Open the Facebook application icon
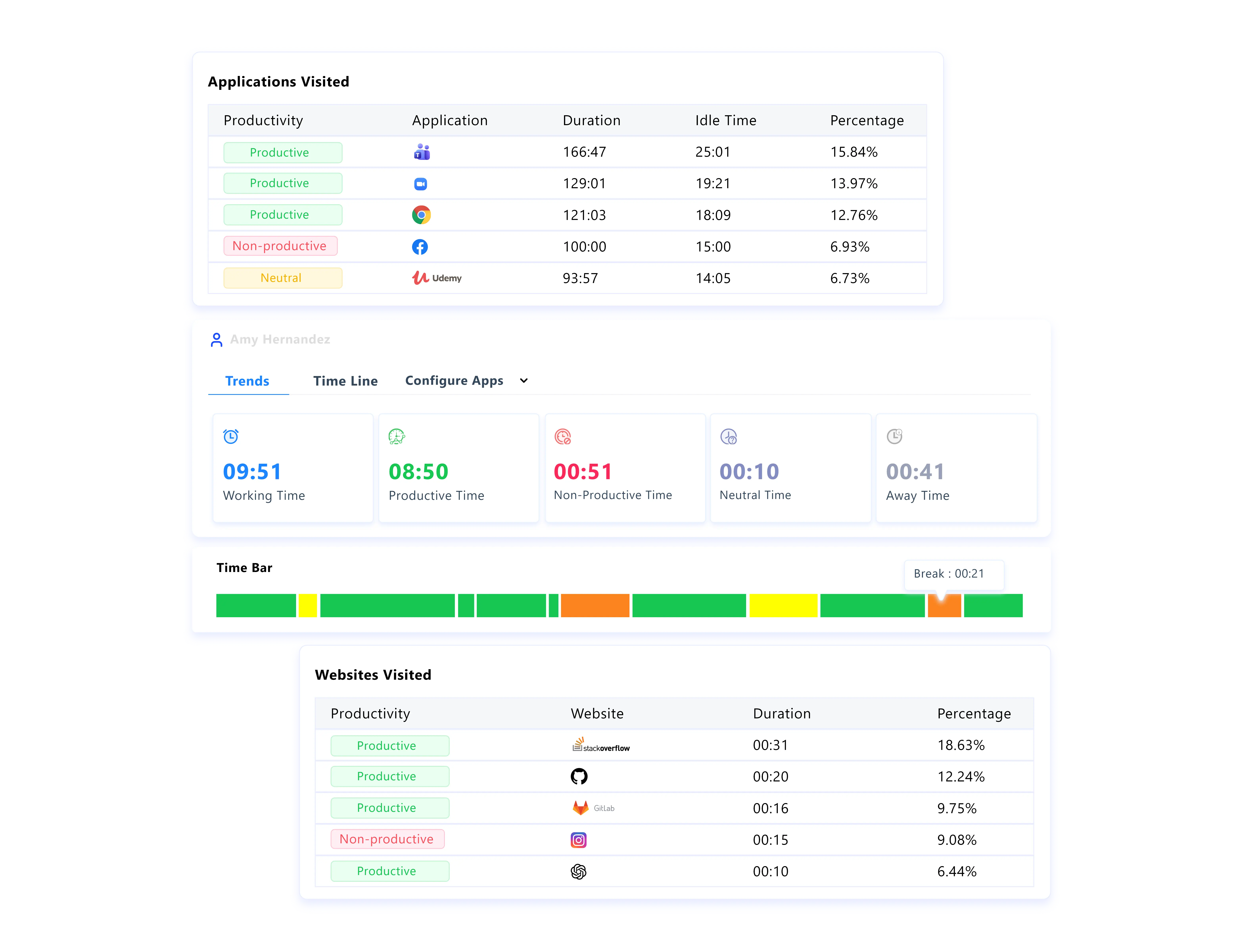The height and width of the screenshot is (952, 1243). coord(420,247)
